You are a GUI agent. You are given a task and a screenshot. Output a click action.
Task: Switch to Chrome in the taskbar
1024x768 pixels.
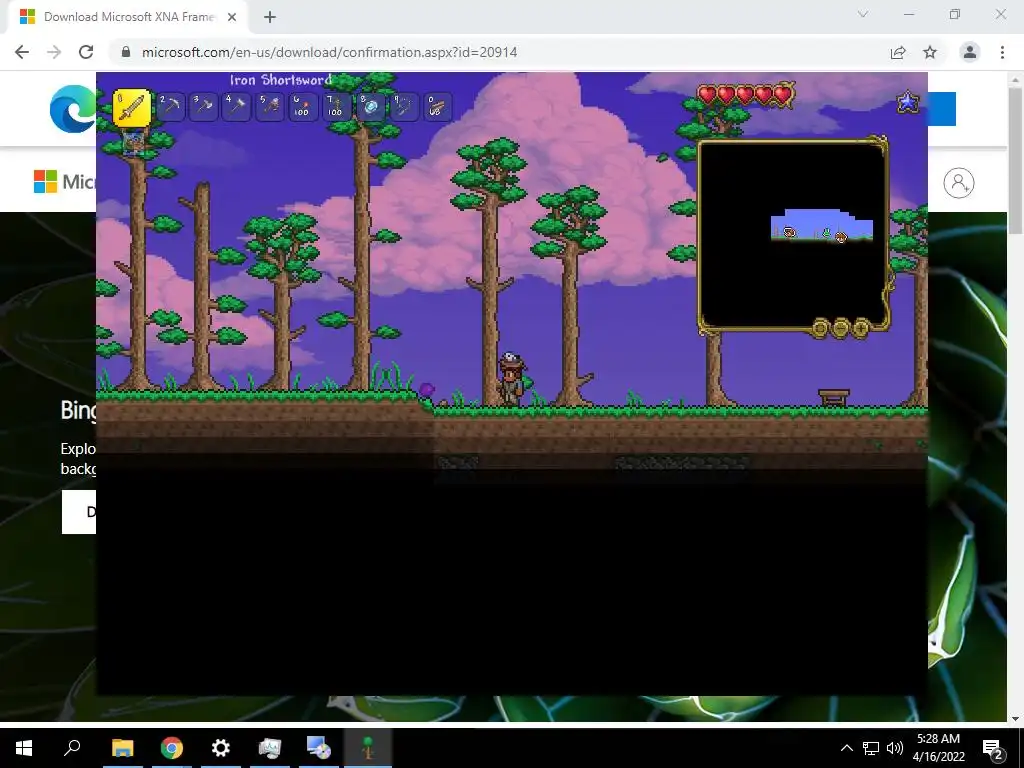172,748
